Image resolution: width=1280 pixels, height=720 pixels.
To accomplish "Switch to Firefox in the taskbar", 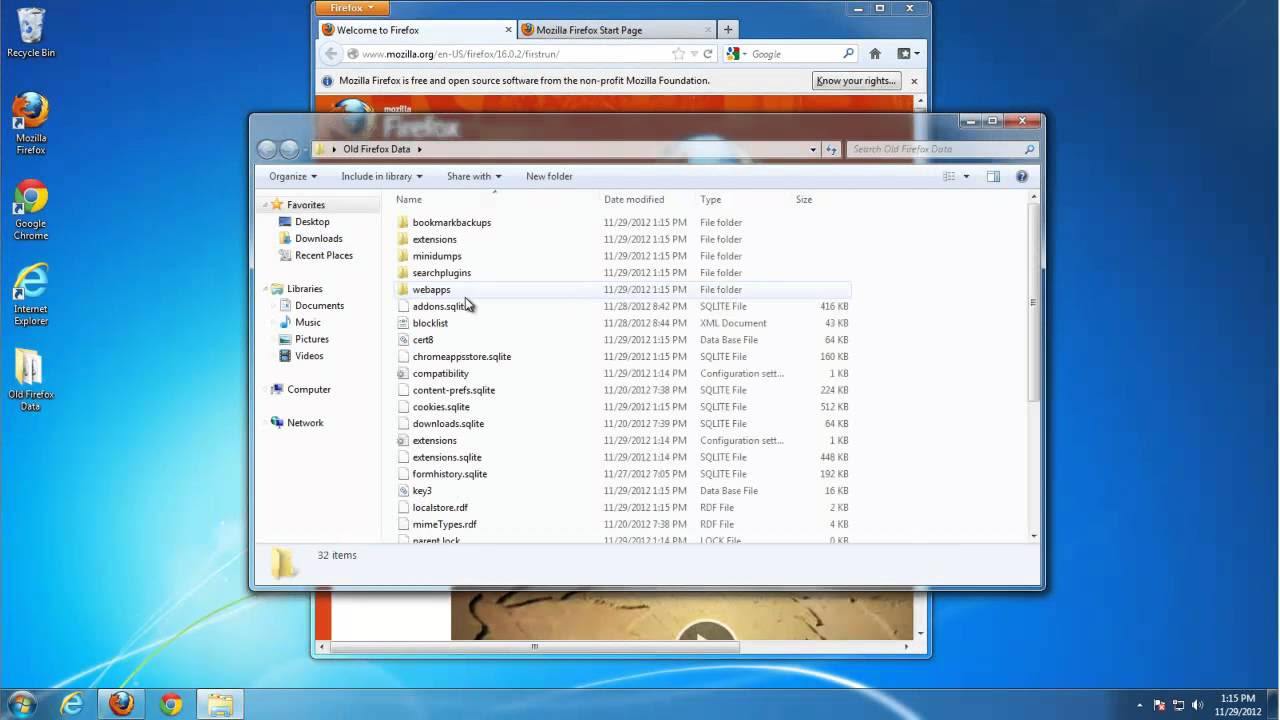I will 121,704.
